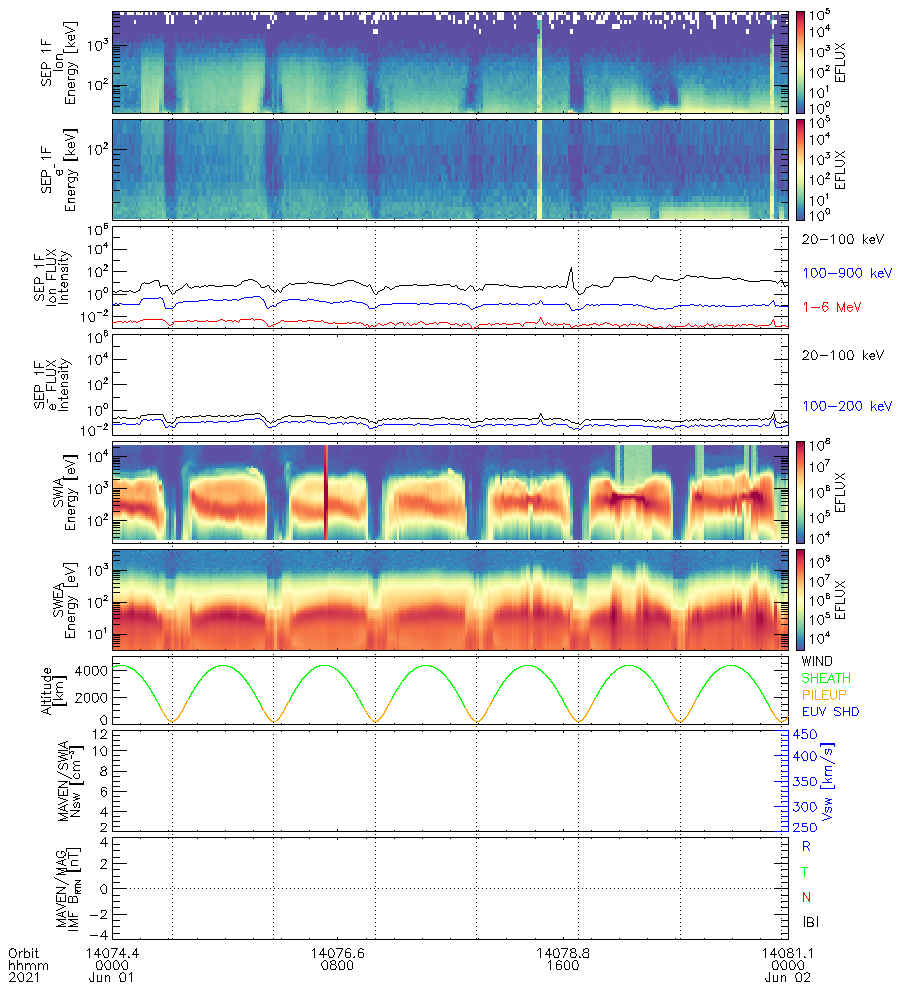
Task: Click orbit number 14076.6 on the axis
Action: [x=336, y=953]
